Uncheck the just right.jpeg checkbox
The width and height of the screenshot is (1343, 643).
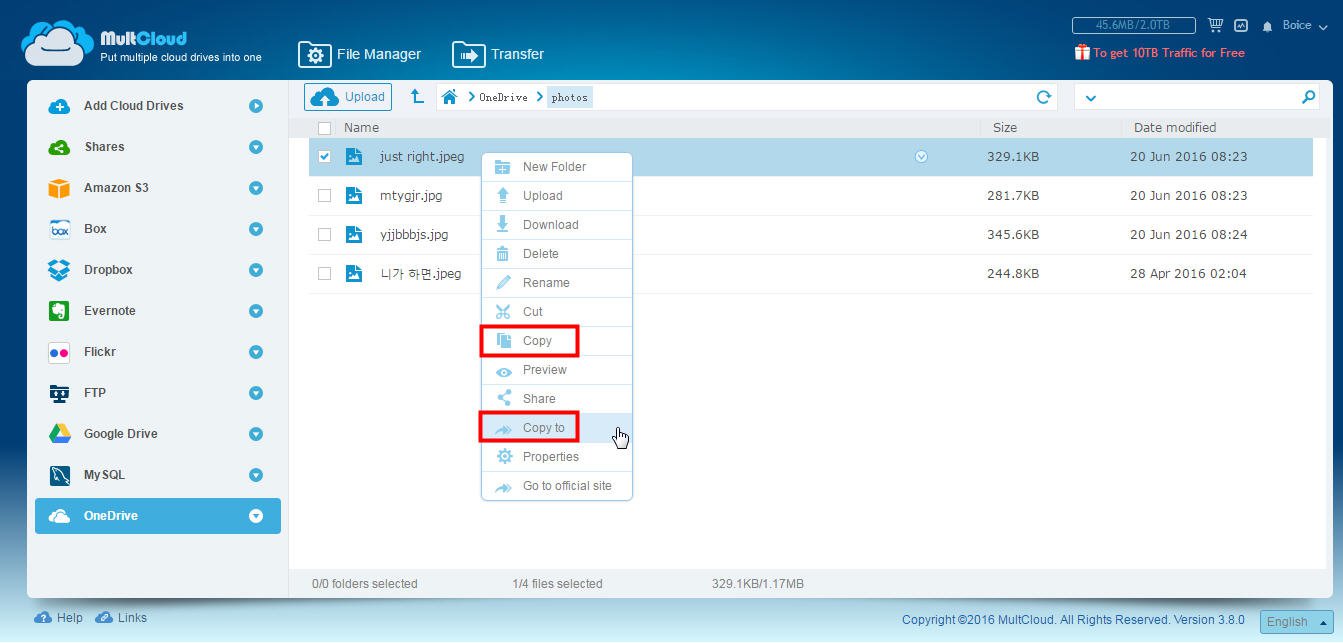coord(324,157)
